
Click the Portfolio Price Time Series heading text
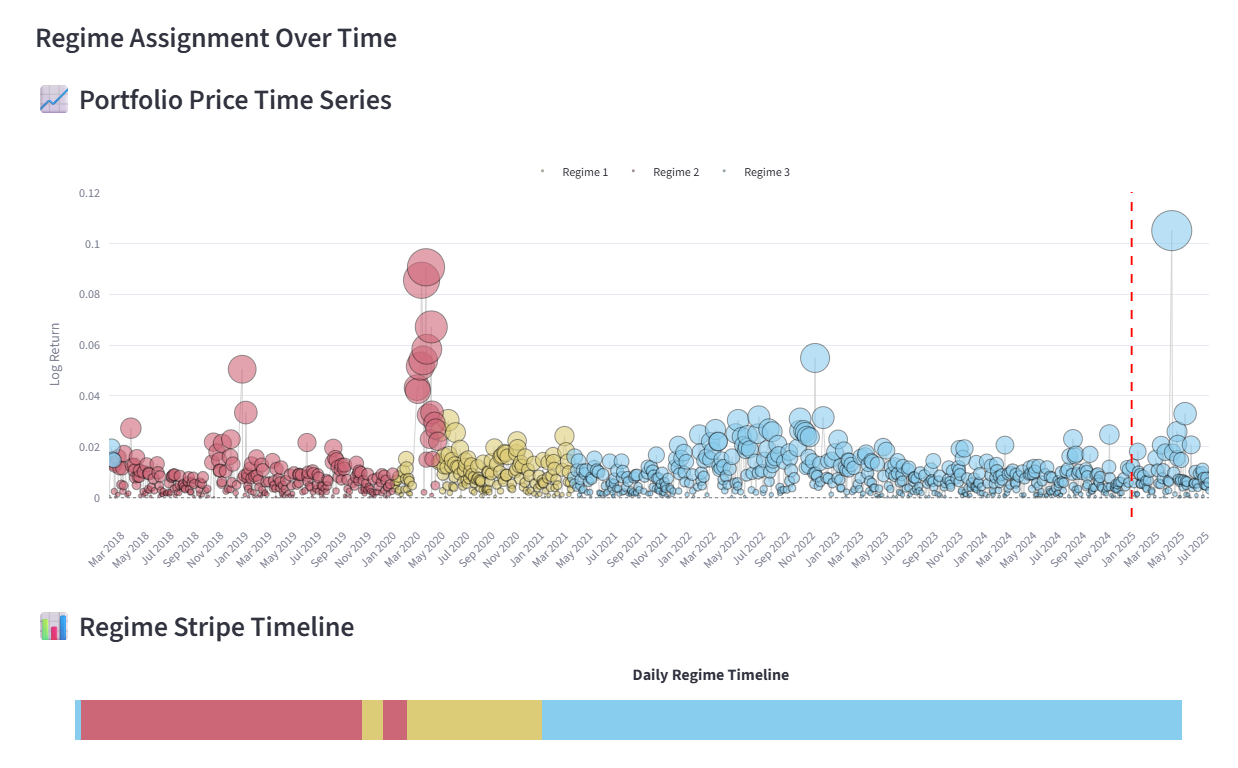235,100
